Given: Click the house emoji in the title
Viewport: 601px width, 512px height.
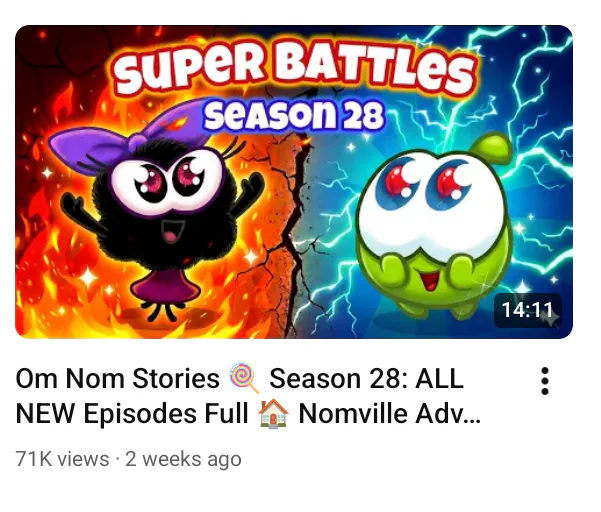Looking at the screenshot, I should pos(273,413).
